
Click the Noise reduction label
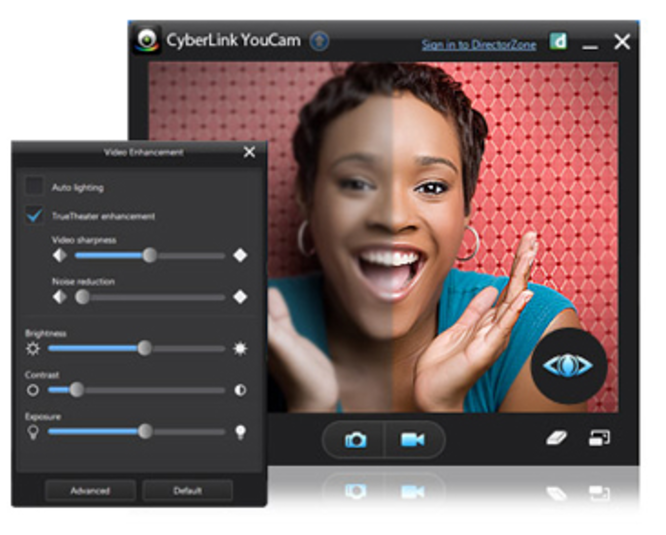click(83, 281)
